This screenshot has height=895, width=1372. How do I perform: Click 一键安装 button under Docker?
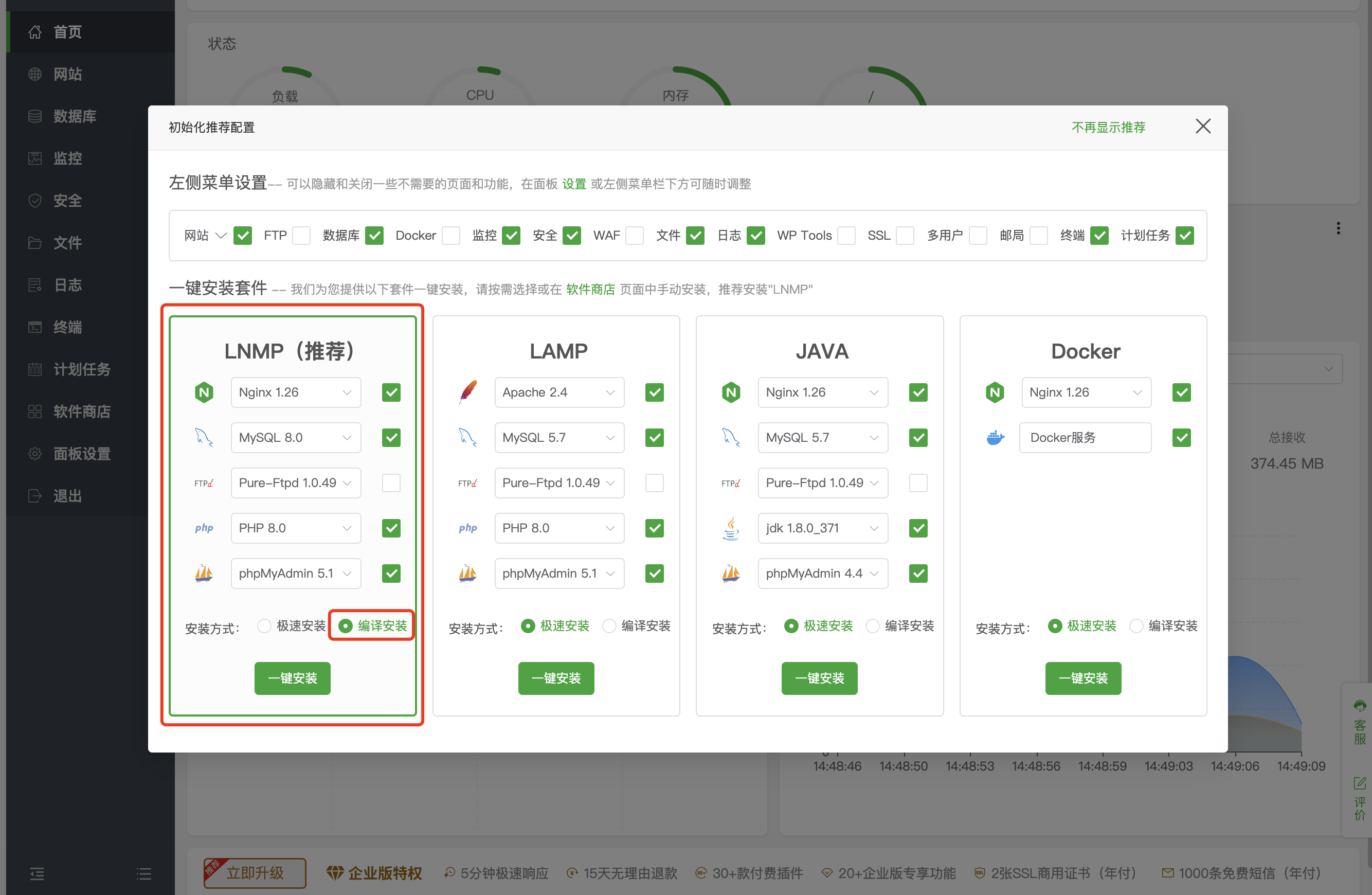(x=1082, y=678)
